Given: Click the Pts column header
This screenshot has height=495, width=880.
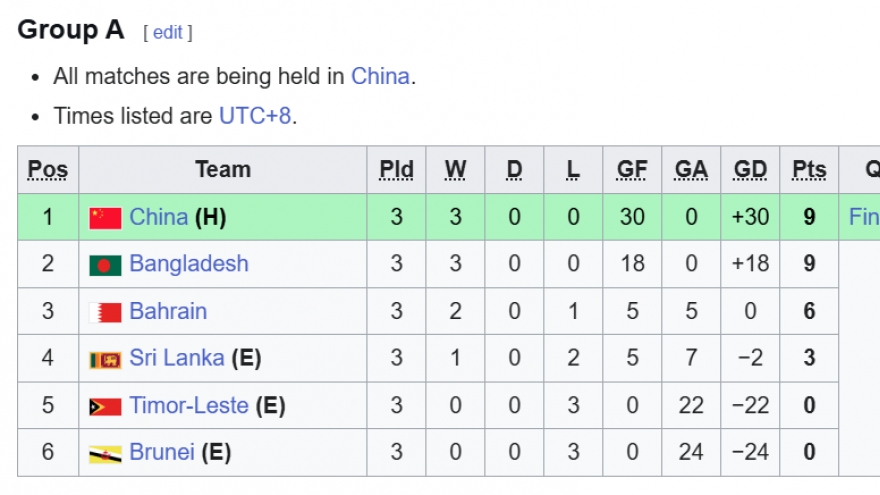Looking at the screenshot, I should coord(809,169).
